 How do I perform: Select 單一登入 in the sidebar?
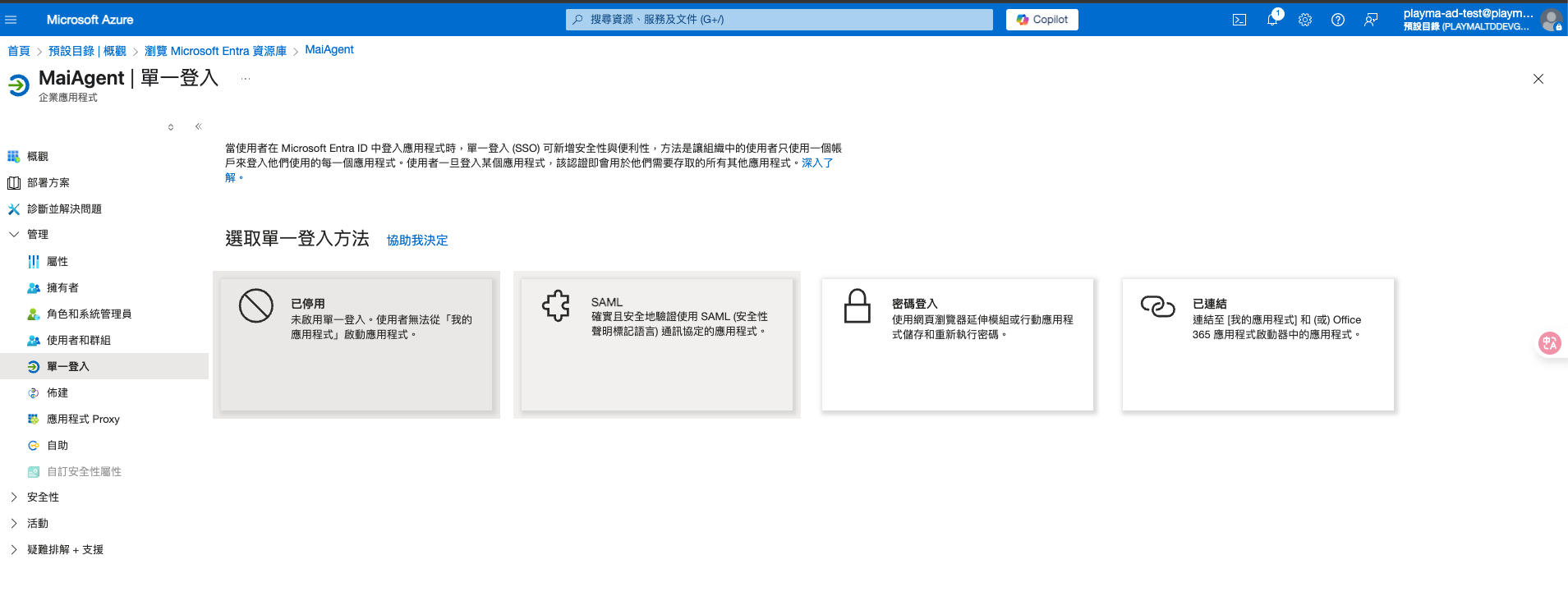tap(104, 366)
